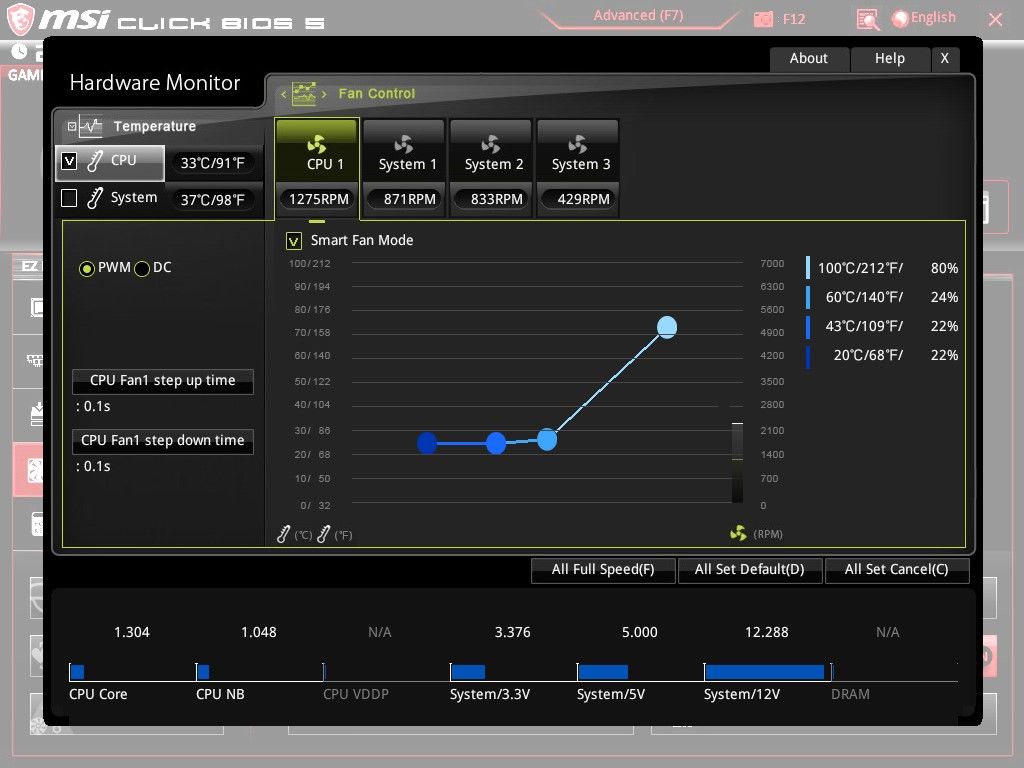
Task: Click the 100°C/212°F 80% legend entry
Action: (882, 268)
